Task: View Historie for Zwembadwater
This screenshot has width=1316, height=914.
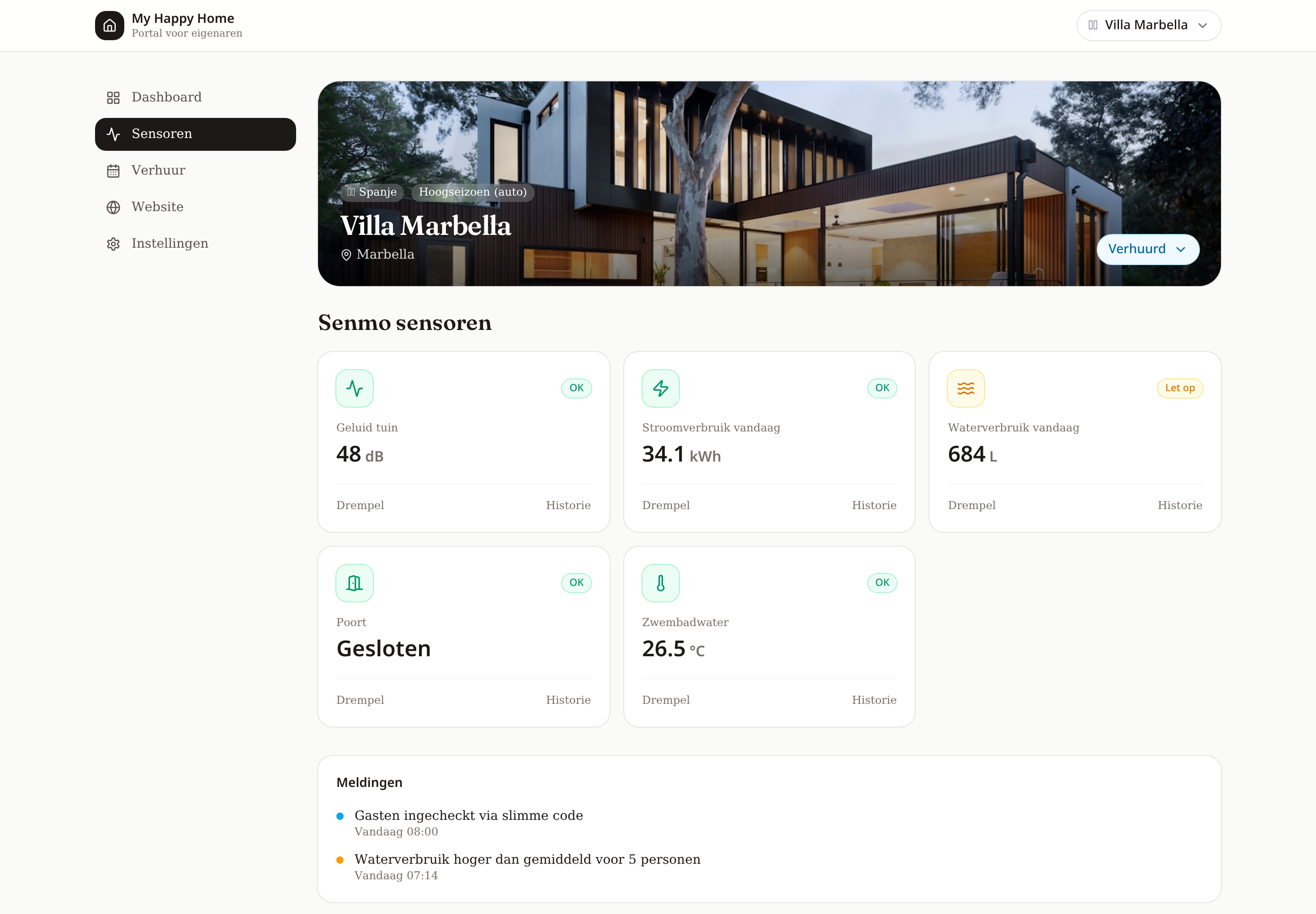Action: [874, 700]
